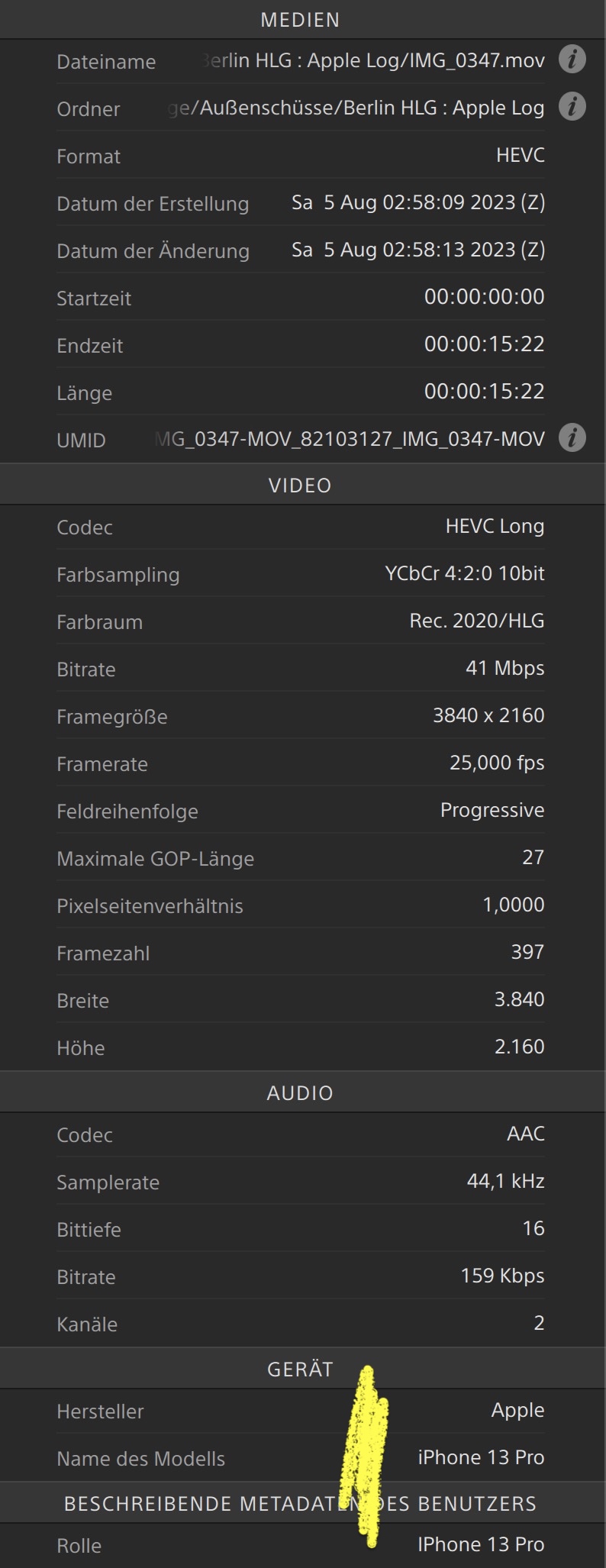Click info icon beside UMID value

pos(572,437)
